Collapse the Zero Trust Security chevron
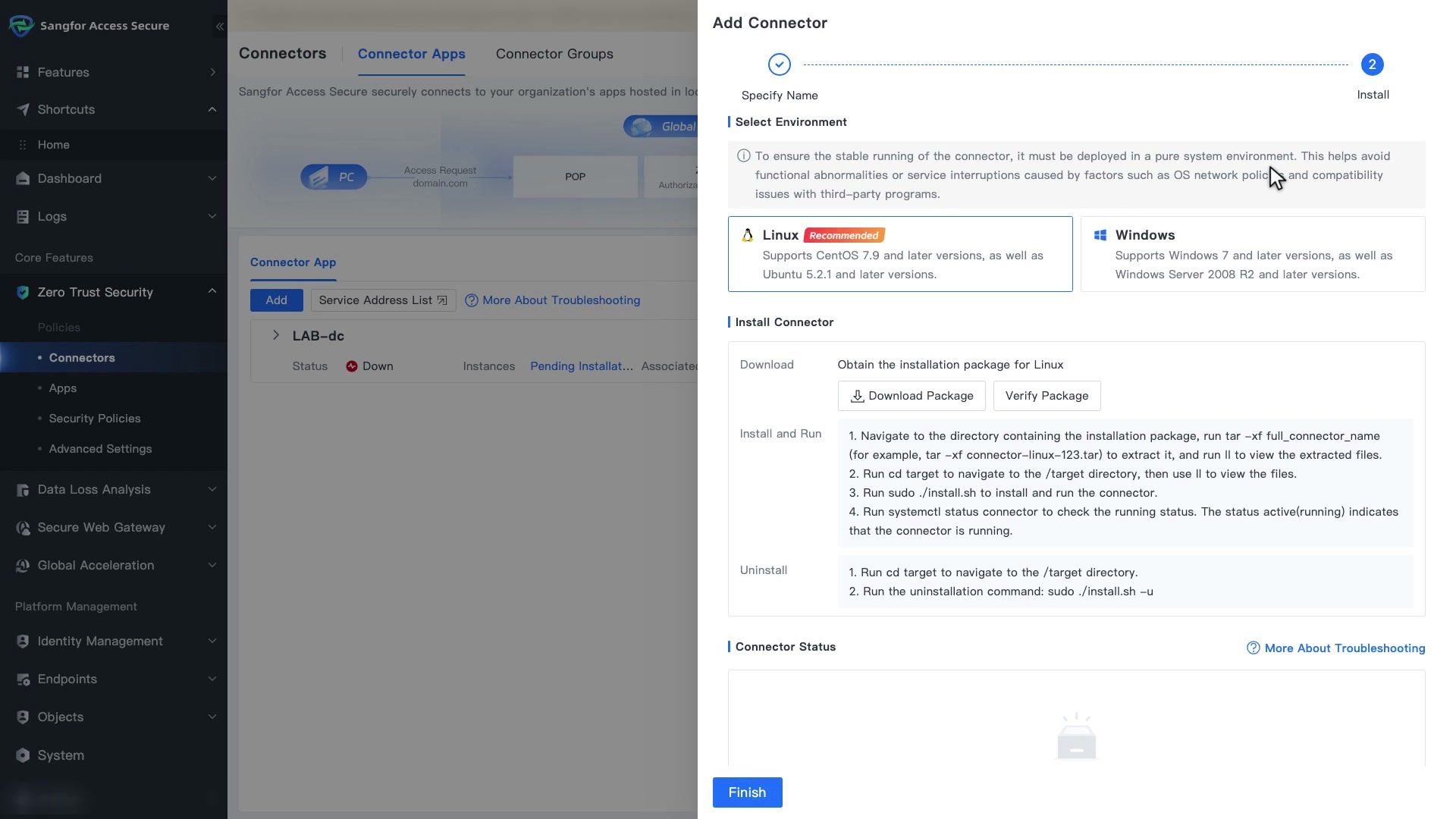Screen dimensions: 1456x819 click(x=212, y=292)
